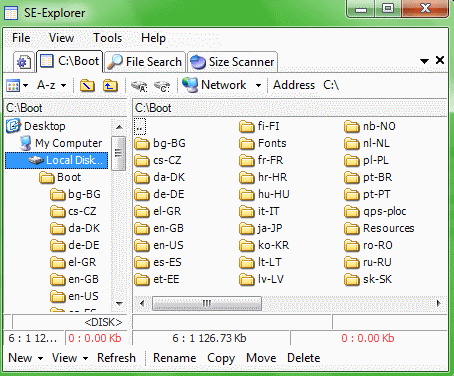Click the file list scroll right arrow

pos(439,303)
